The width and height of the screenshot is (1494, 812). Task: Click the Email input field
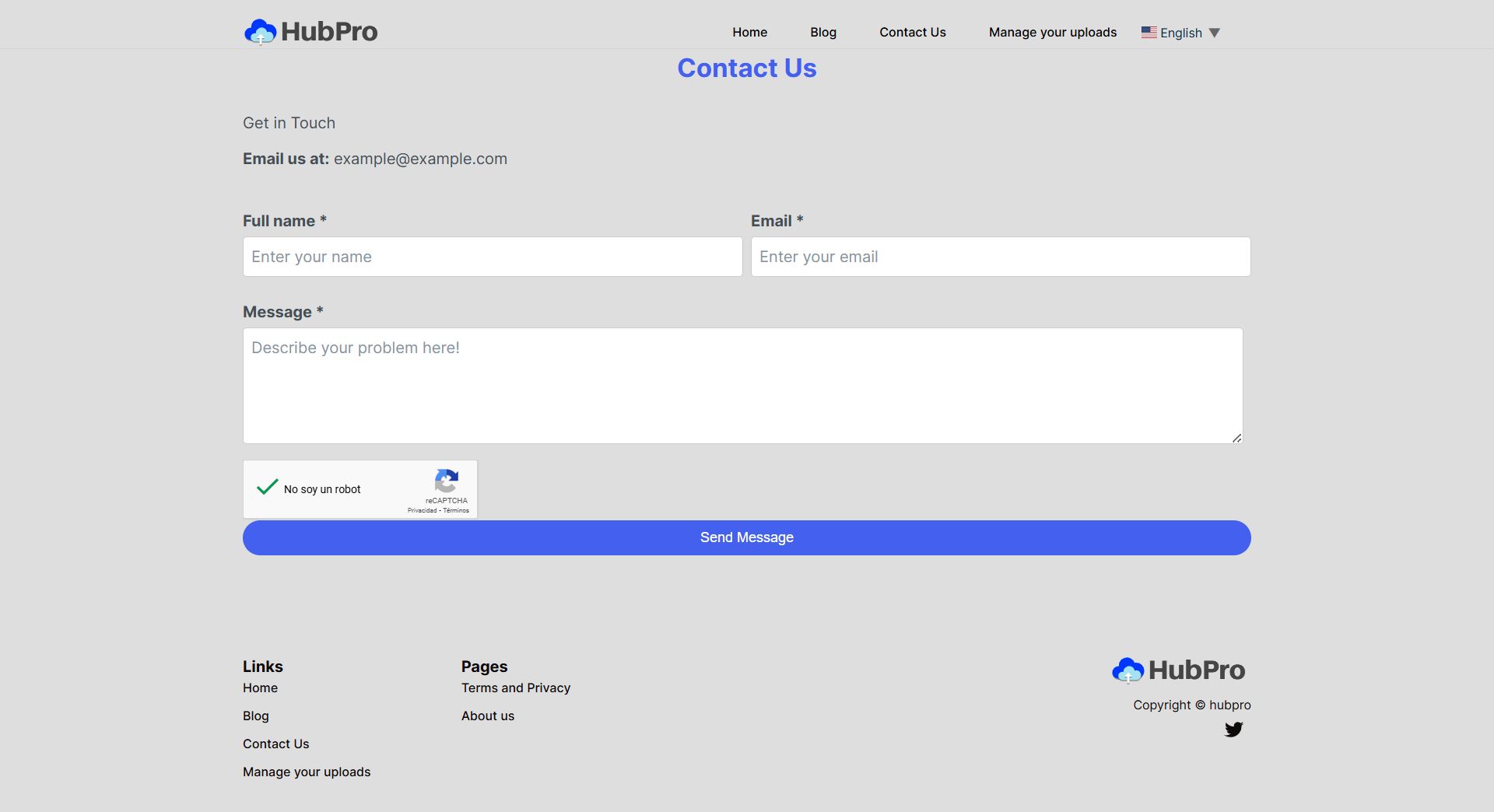1001,257
